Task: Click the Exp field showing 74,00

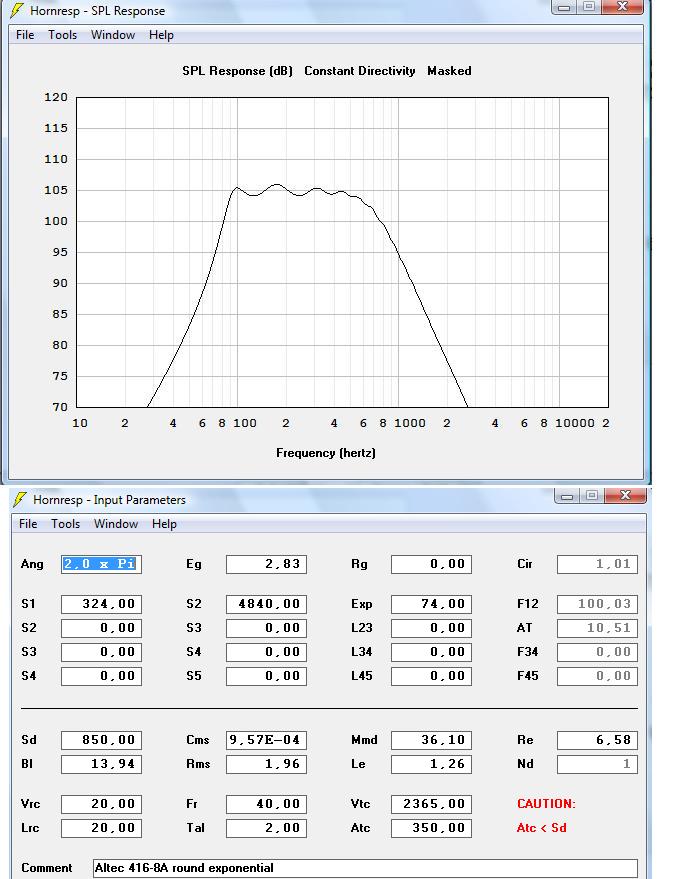Action: point(431,604)
